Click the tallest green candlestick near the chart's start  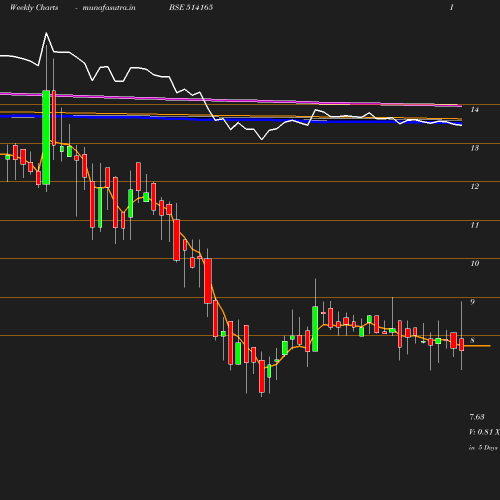click(46, 137)
